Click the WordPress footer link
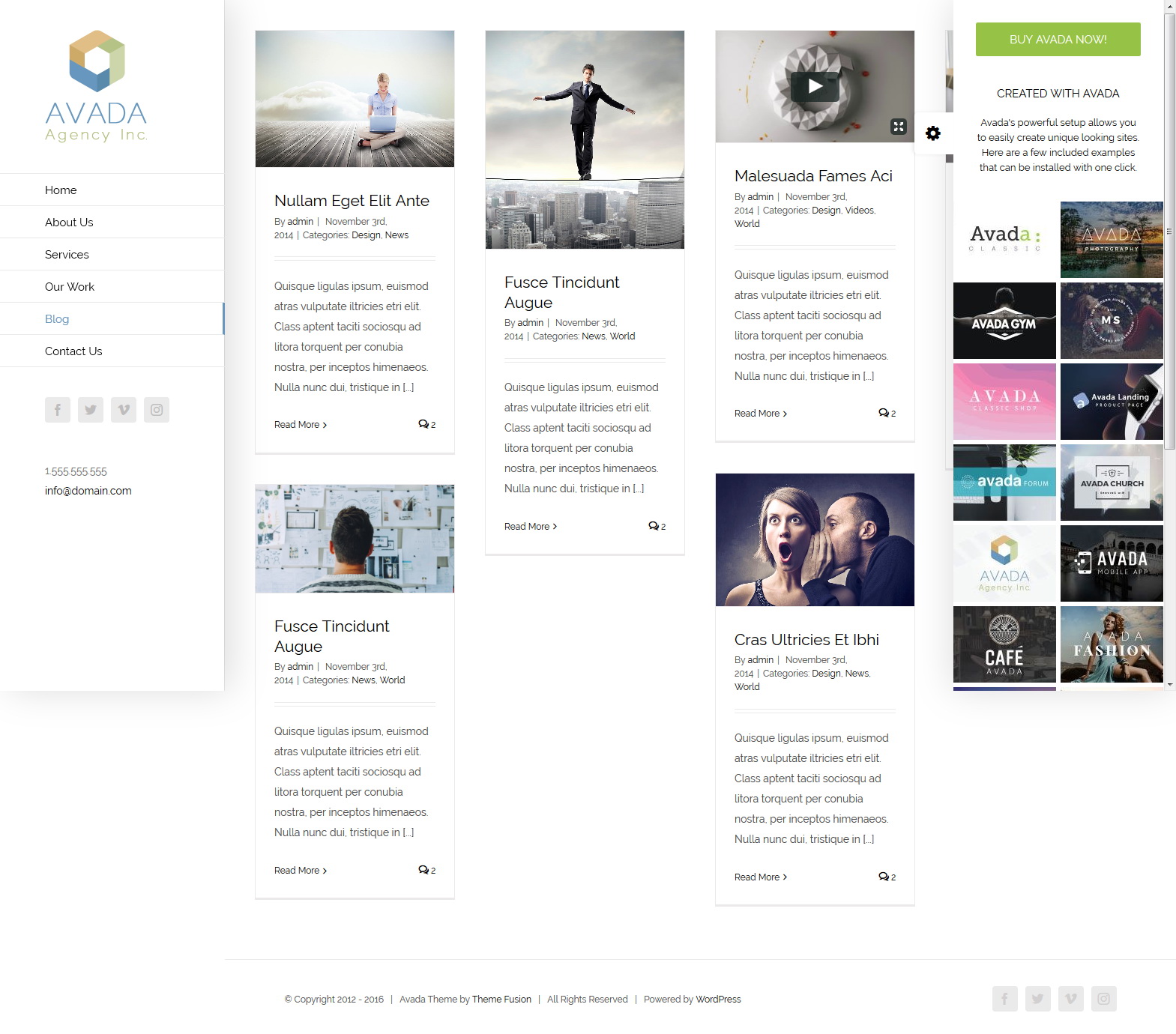The image size is (1176, 1034). [718, 1000]
